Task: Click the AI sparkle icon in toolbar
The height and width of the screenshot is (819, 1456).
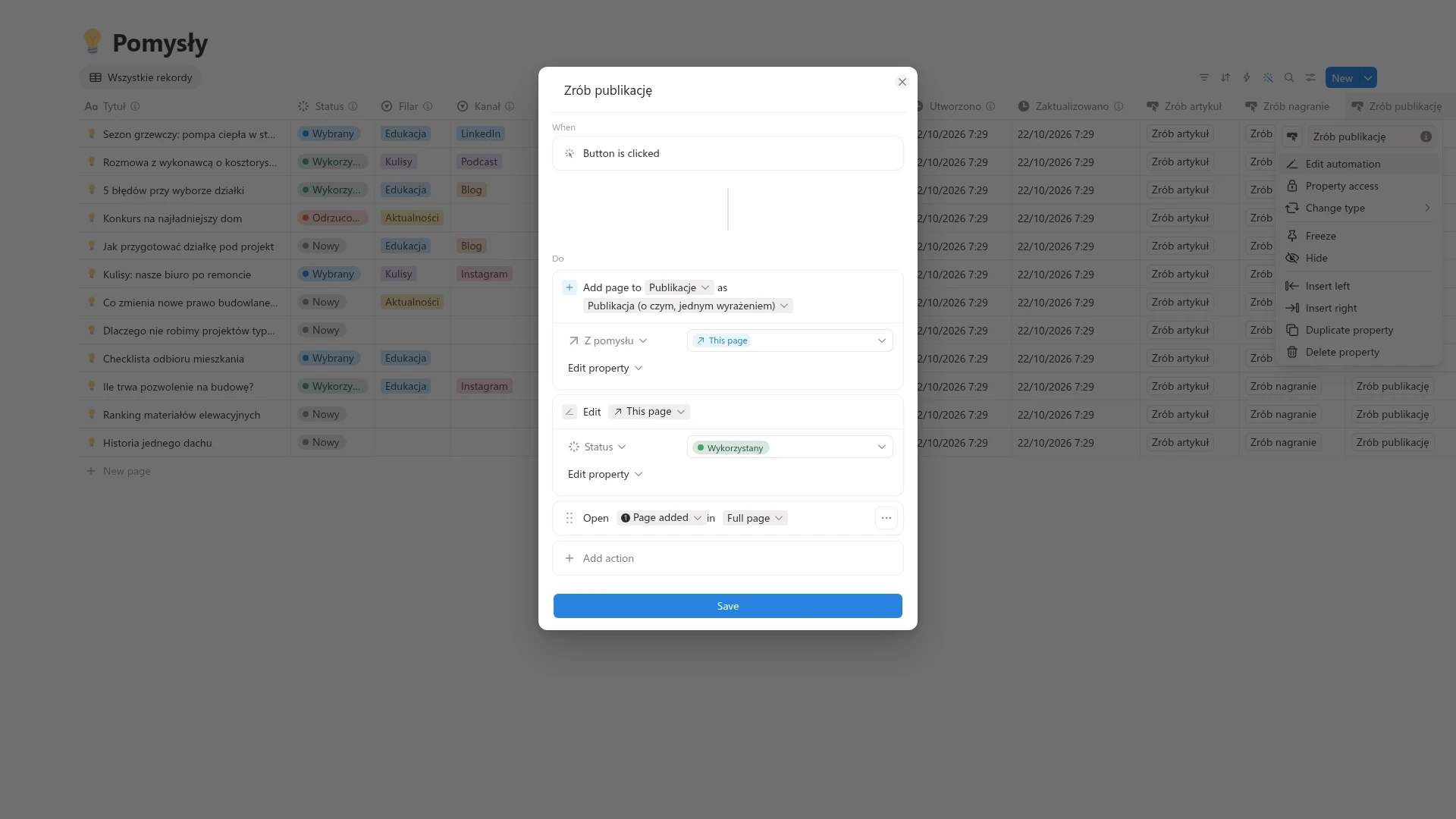Action: coord(1268,77)
